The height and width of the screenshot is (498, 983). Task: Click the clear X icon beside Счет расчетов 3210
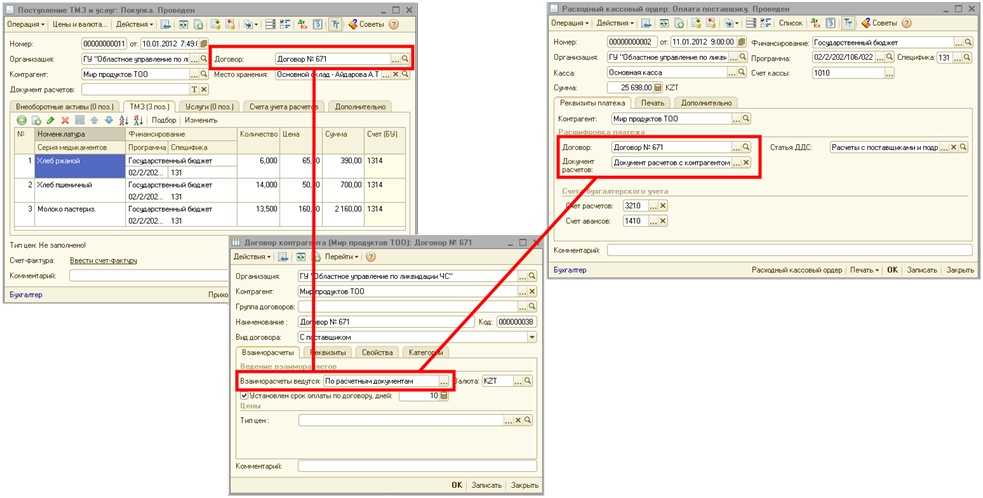point(663,206)
